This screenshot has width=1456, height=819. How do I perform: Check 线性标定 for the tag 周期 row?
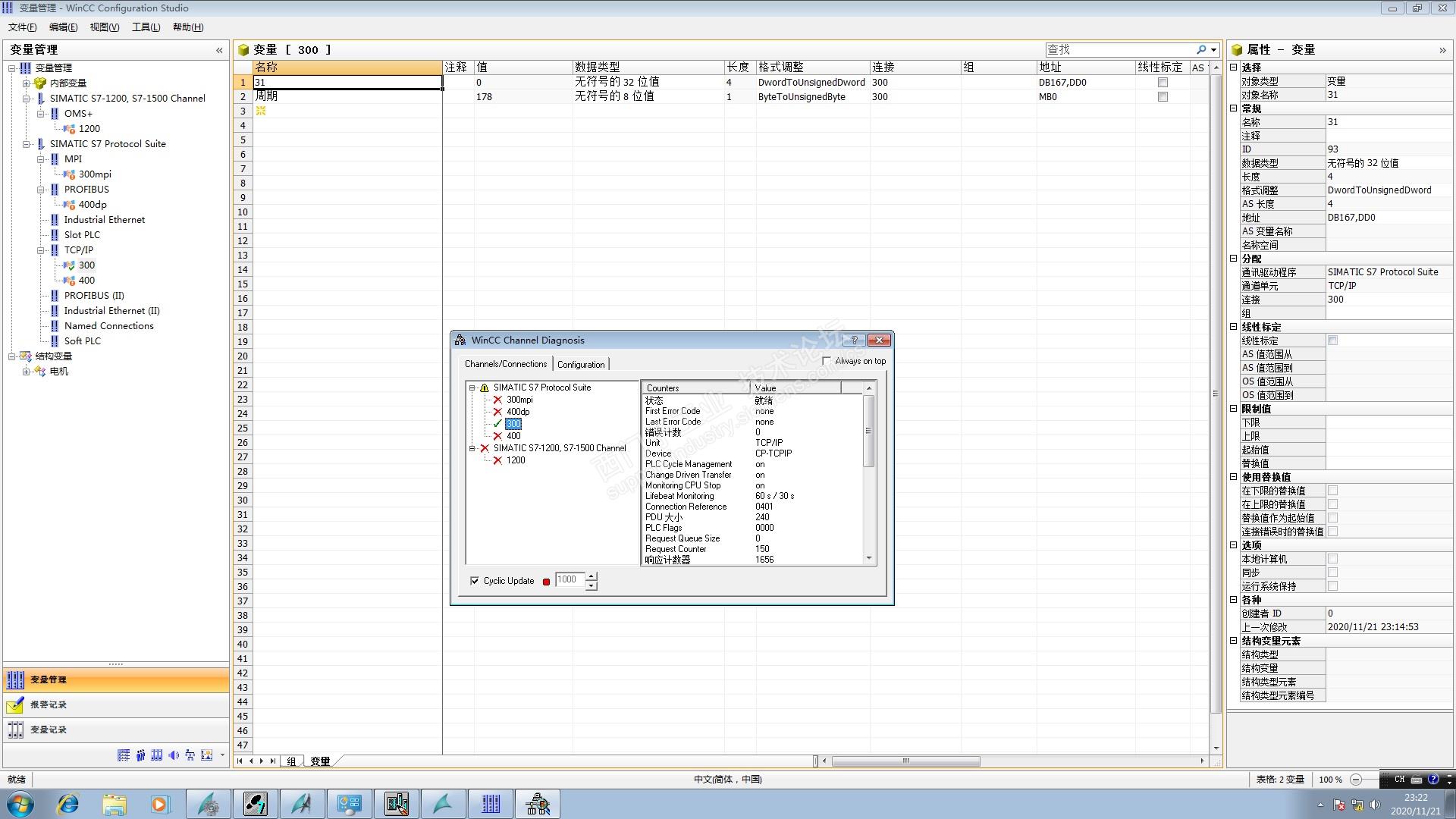point(1163,97)
